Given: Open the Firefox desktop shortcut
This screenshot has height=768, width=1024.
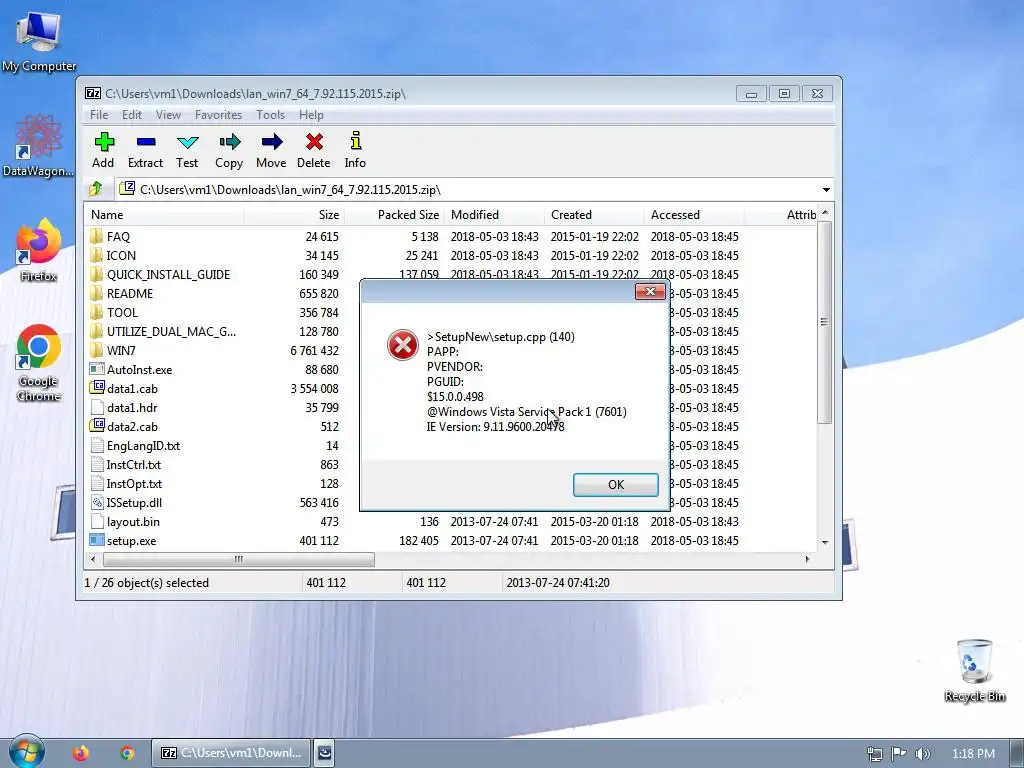Looking at the screenshot, I should pyautogui.click(x=38, y=250).
